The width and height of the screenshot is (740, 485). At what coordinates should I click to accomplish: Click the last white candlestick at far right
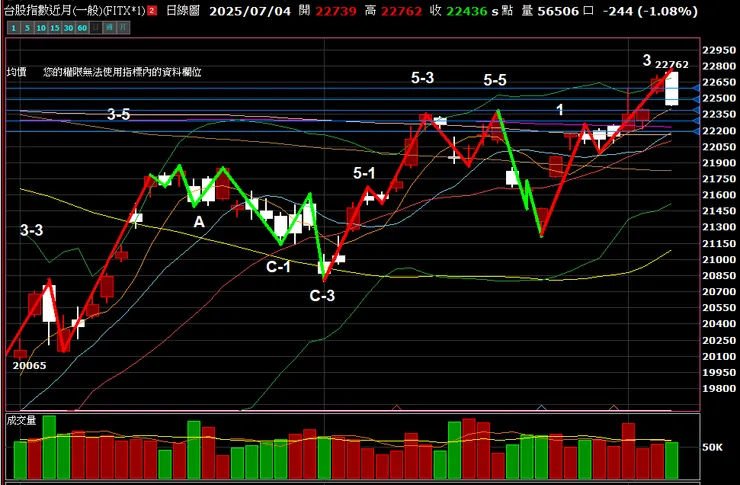672,89
